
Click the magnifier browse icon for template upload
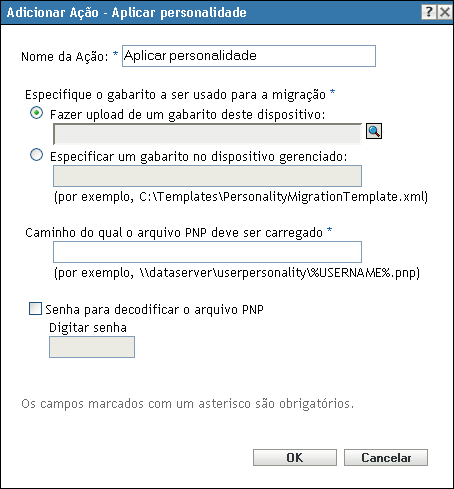pyautogui.click(x=374, y=131)
